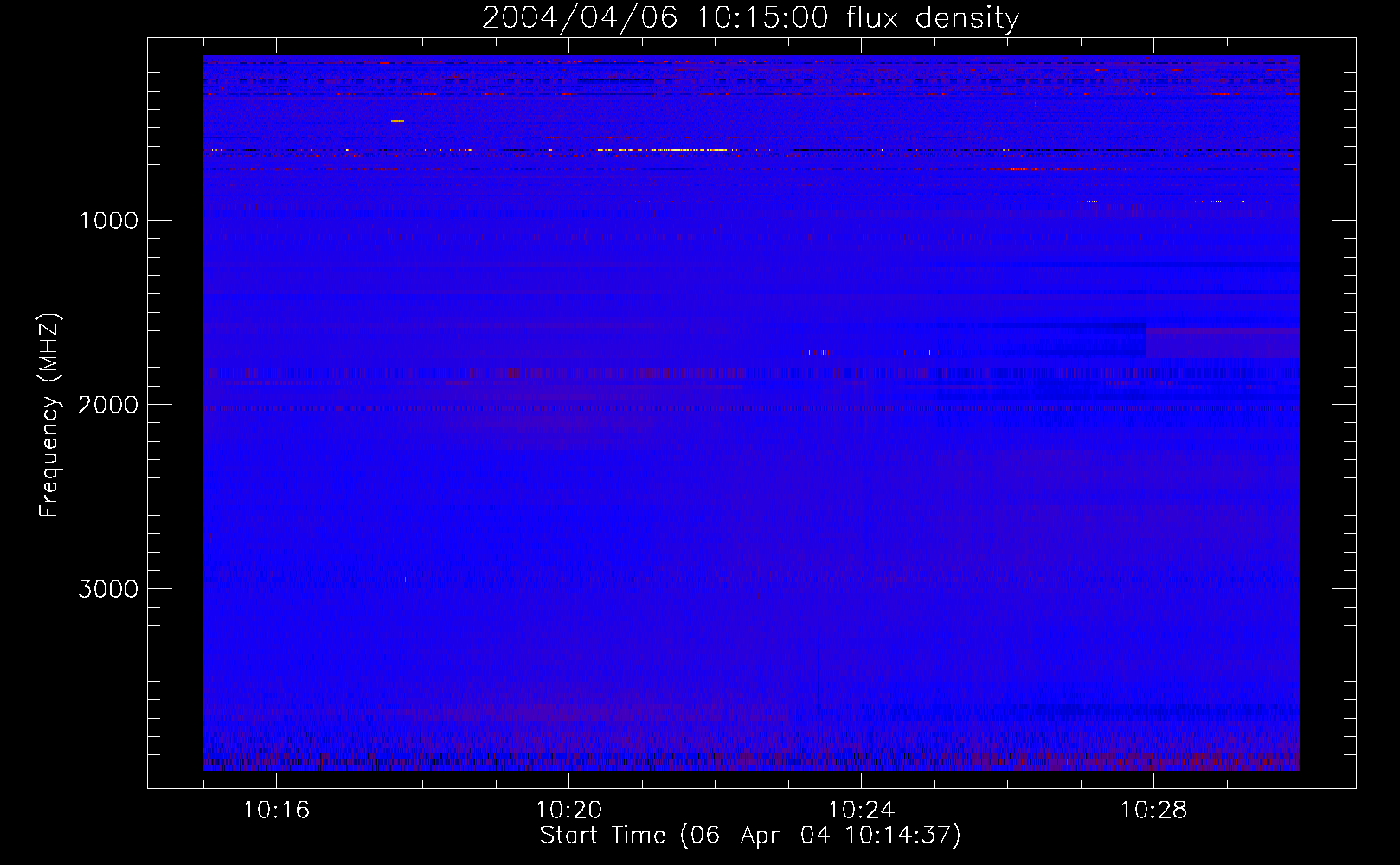
Task: Click the 'Start Time (06-Apr-04 10:14:37)' label
Action: tap(750, 836)
